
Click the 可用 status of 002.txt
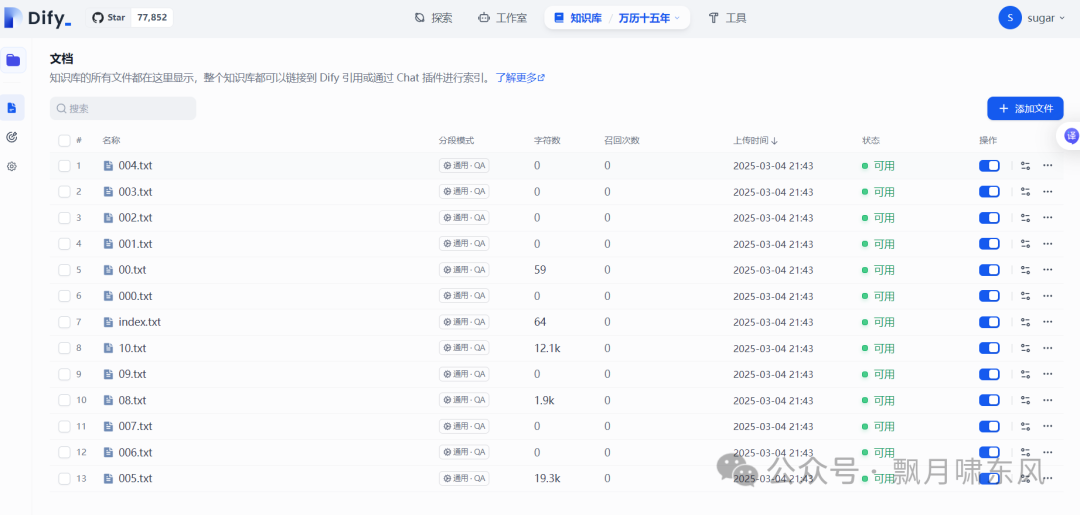click(878, 218)
